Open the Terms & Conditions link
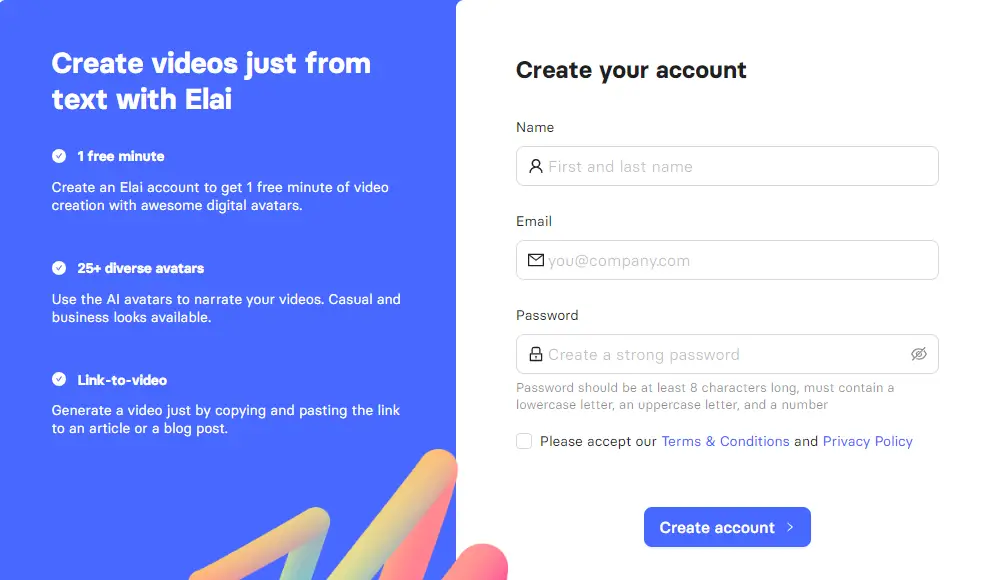 (725, 441)
